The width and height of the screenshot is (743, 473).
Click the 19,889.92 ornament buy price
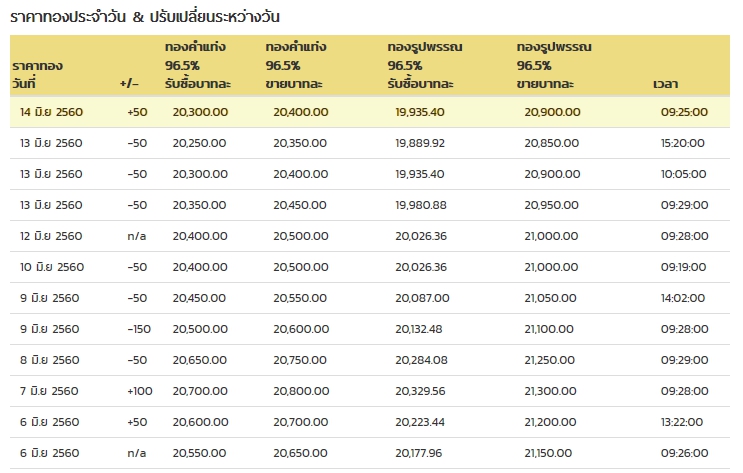(x=420, y=143)
